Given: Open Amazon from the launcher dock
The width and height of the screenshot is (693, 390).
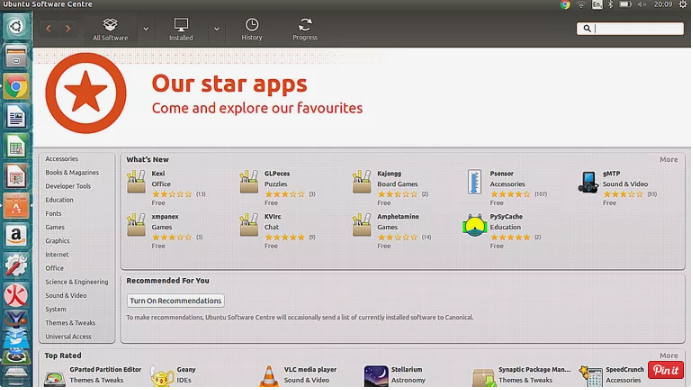Looking at the screenshot, I should point(16,235).
